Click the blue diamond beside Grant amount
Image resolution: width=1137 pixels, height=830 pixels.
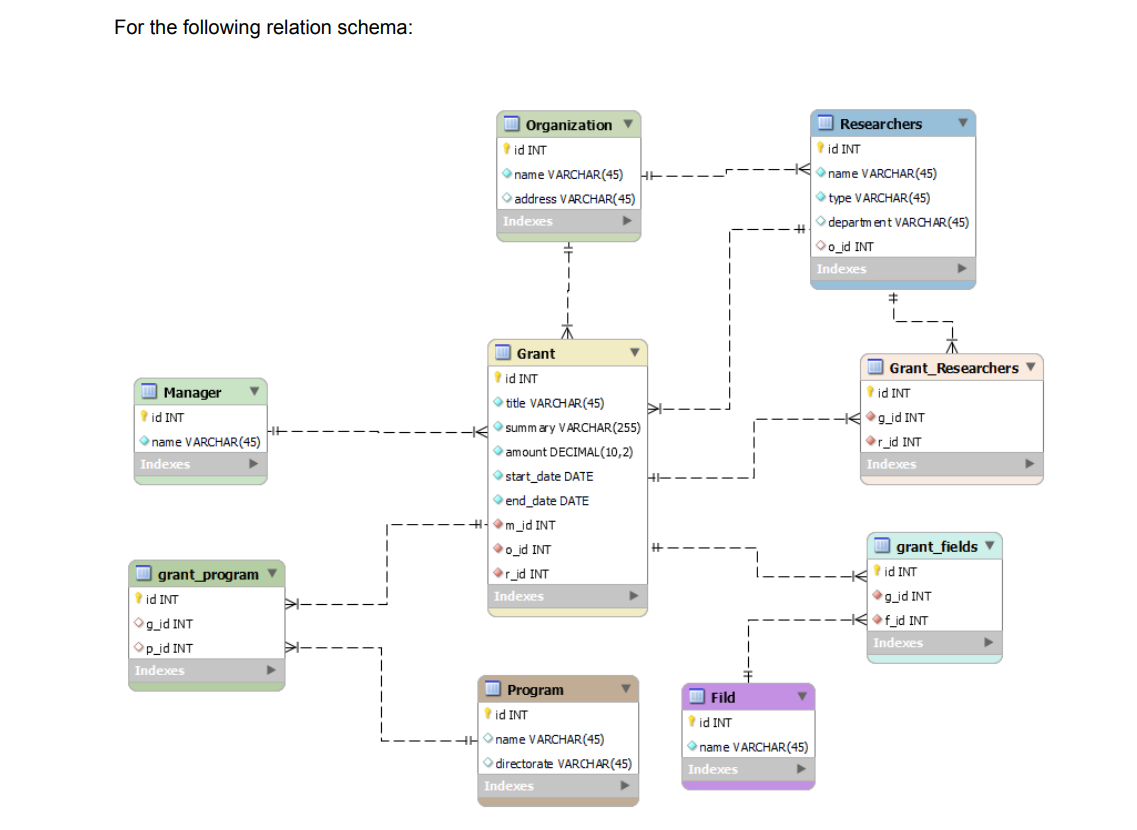click(498, 451)
